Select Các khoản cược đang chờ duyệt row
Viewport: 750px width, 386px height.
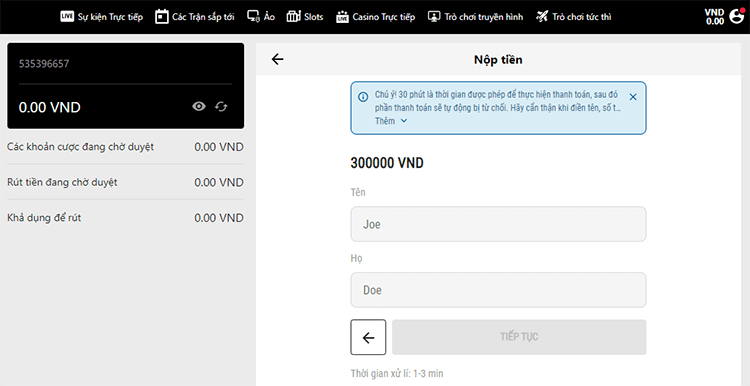[125, 147]
